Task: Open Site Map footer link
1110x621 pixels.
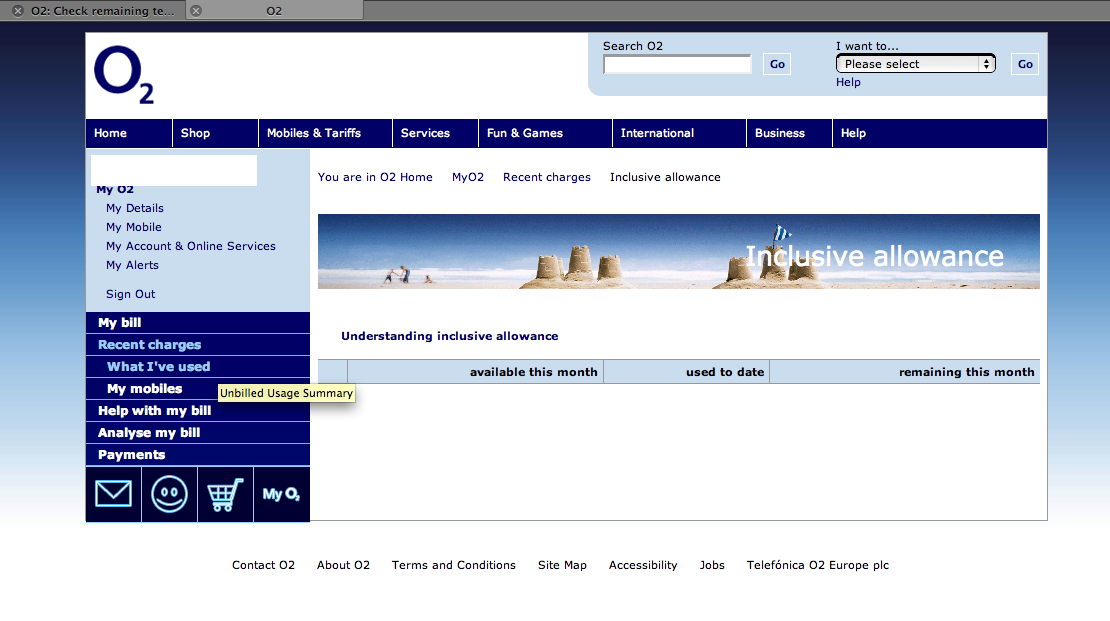Action: point(562,565)
